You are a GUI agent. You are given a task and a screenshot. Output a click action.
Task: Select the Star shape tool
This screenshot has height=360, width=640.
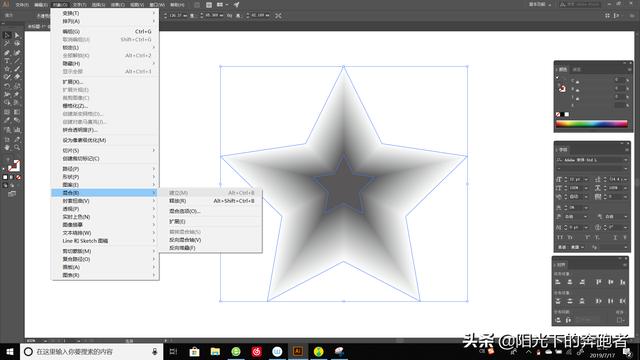[7, 69]
